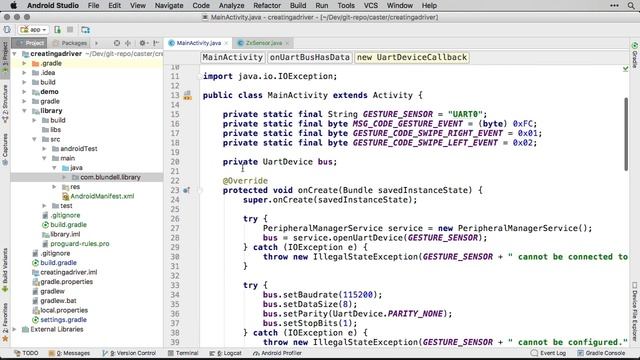
Task: Click MainActivity breadcrumb
Action: coord(232,57)
